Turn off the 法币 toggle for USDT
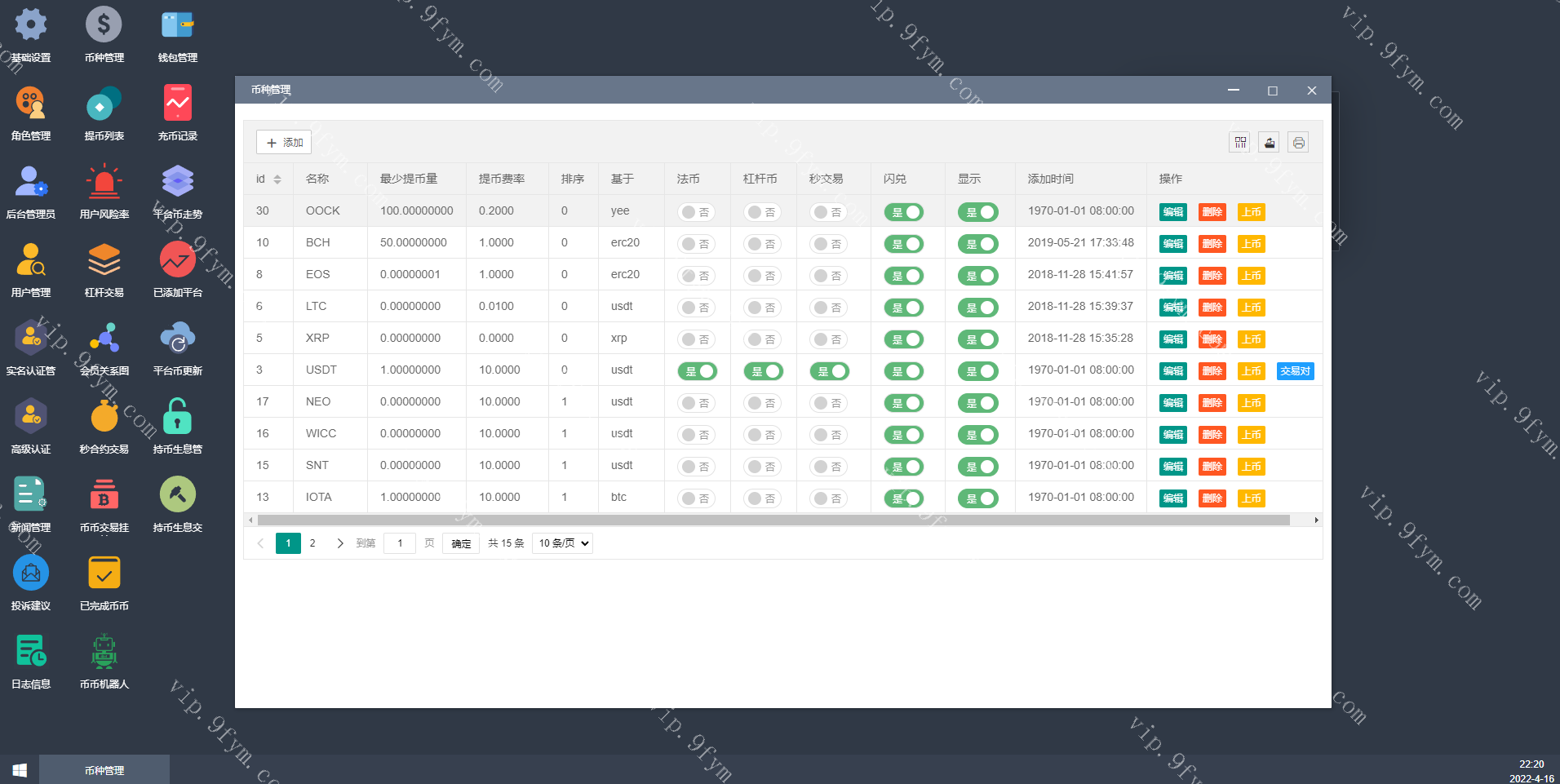The width and height of the screenshot is (1560, 784). pos(697,371)
